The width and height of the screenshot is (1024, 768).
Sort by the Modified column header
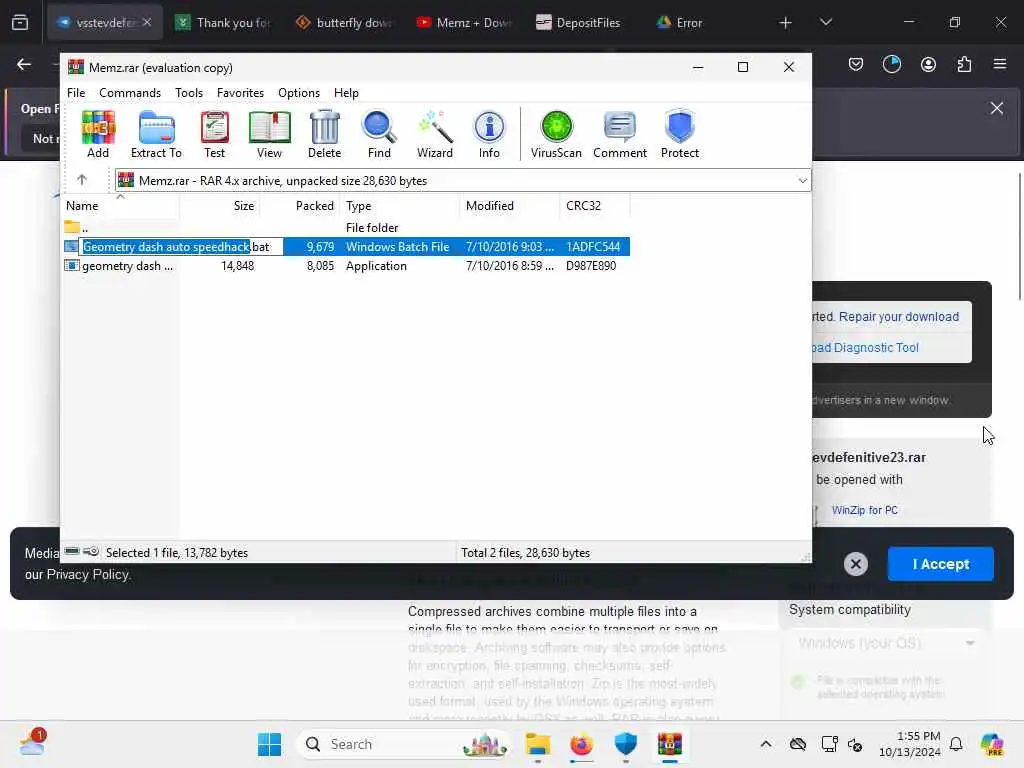point(509,206)
